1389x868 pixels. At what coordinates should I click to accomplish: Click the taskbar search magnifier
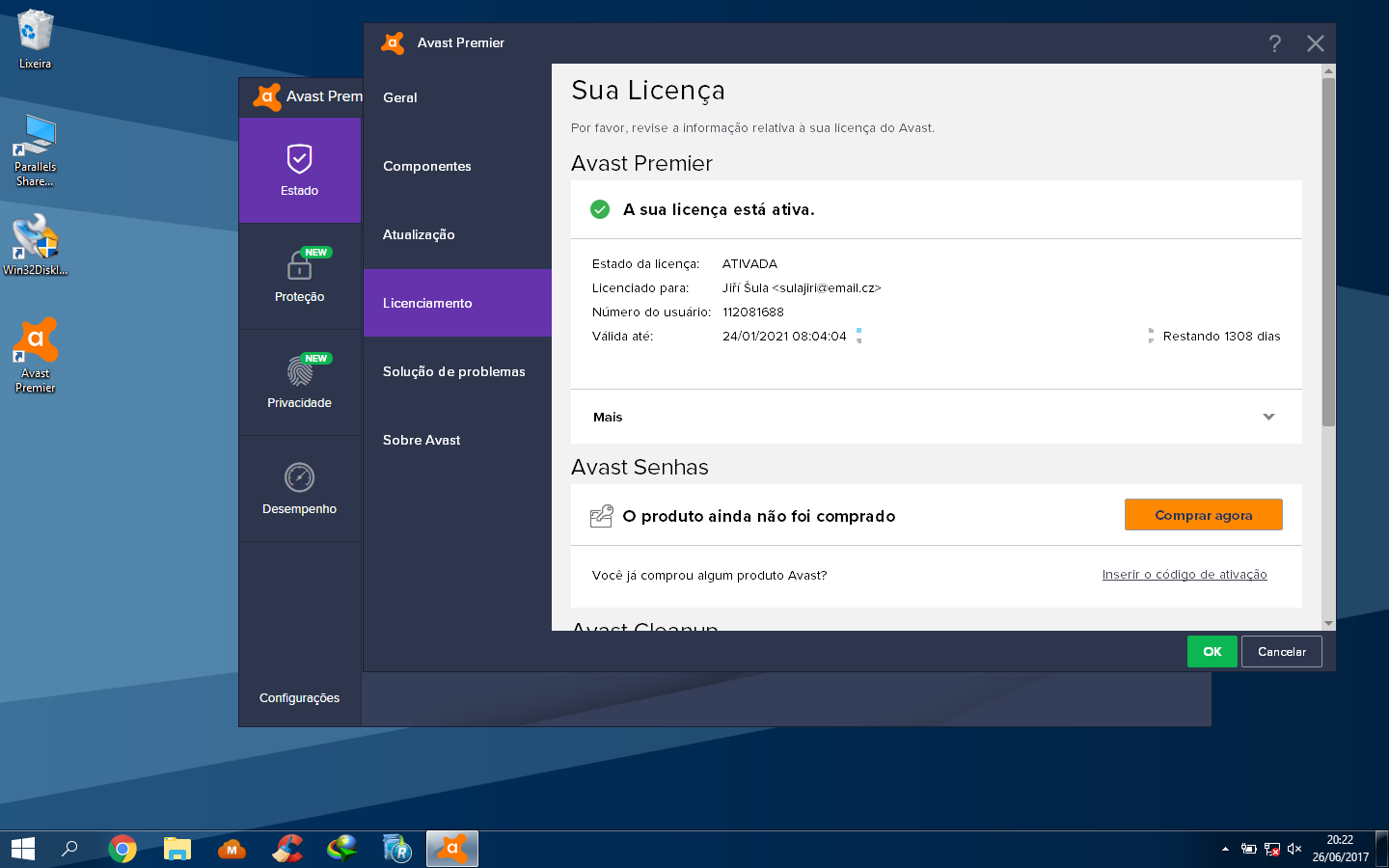(x=69, y=849)
